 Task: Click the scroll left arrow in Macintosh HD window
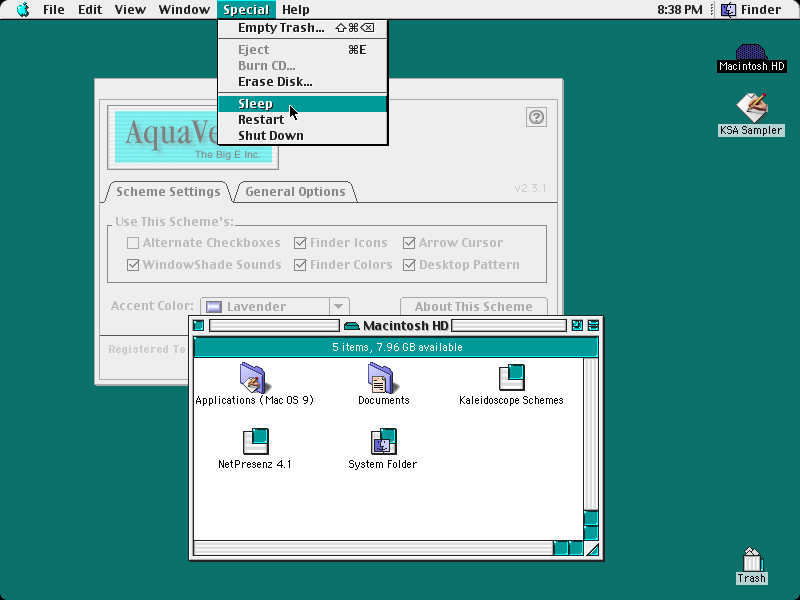(x=560, y=548)
